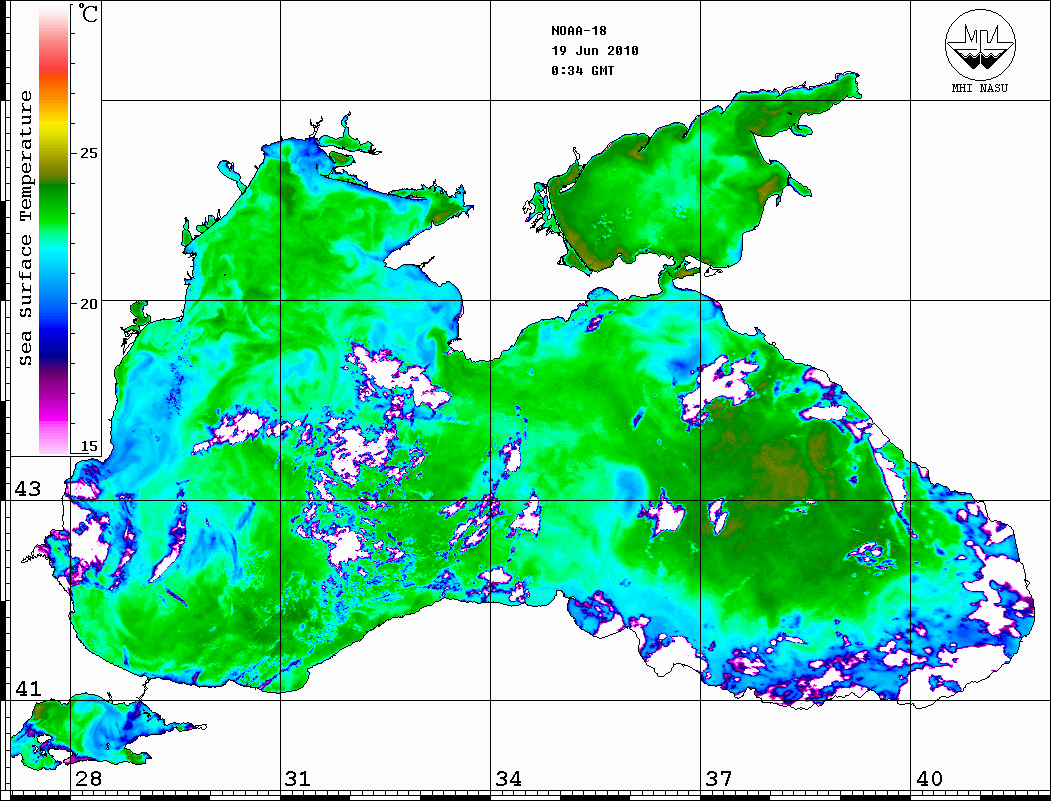Select the 'NOAA-18' satellite label
Screen dimensions: 1051x801
coord(578,31)
